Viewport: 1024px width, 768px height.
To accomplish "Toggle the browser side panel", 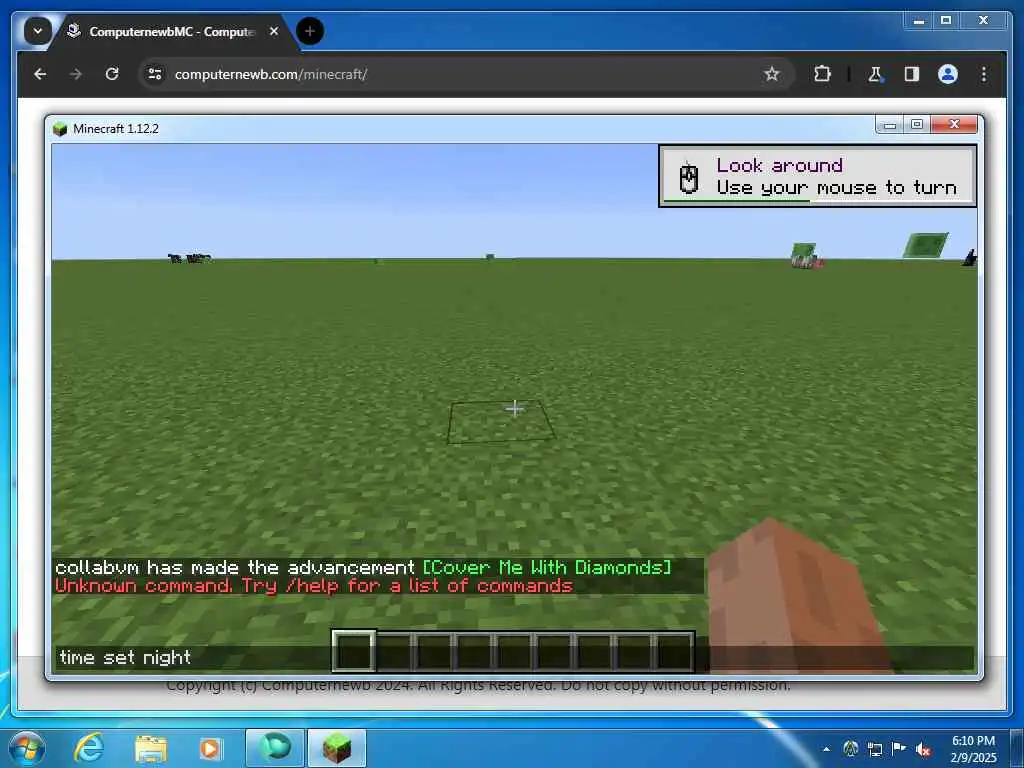I will 912,74.
